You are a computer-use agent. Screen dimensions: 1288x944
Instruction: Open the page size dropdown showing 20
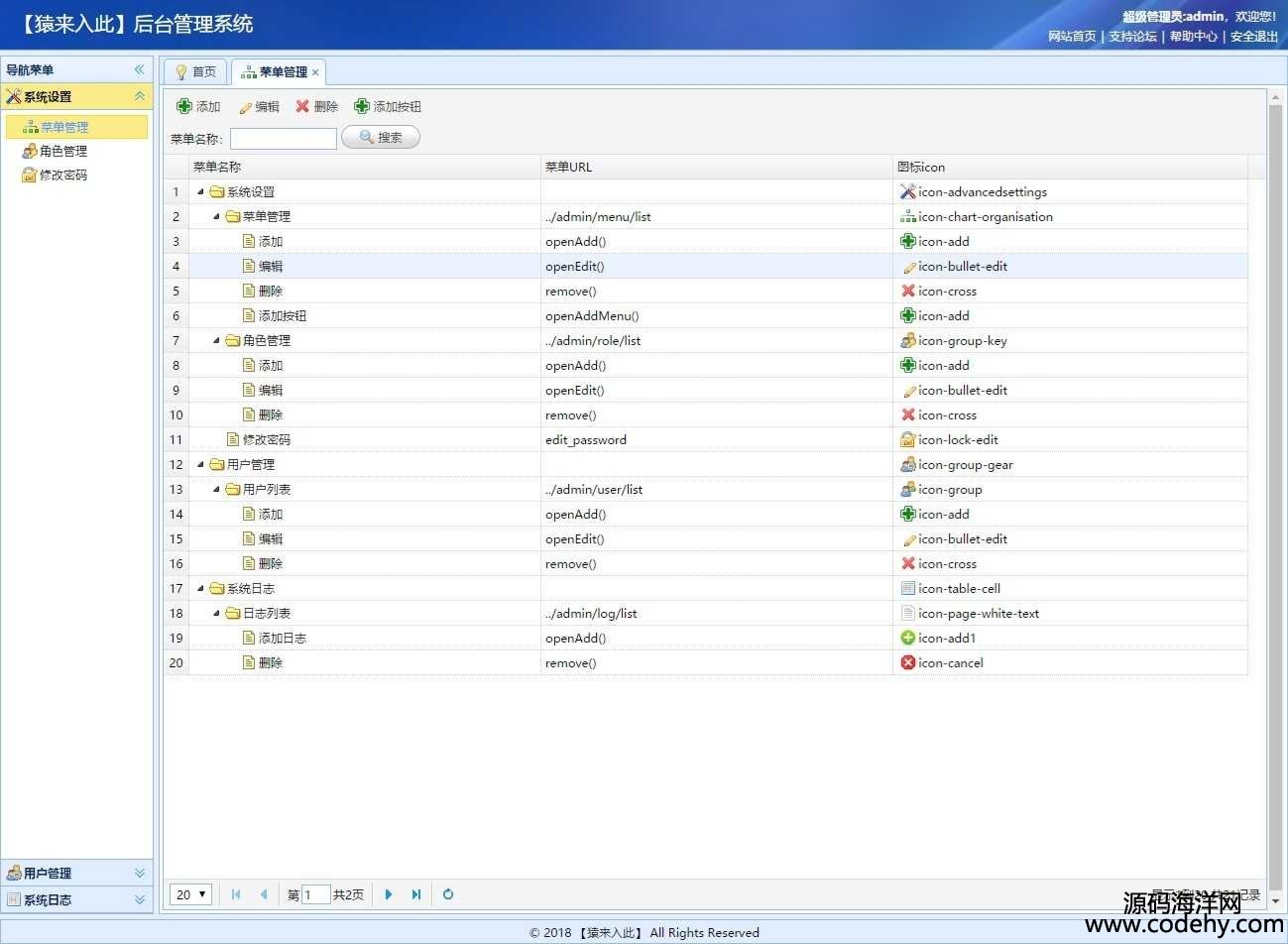[190, 894]
